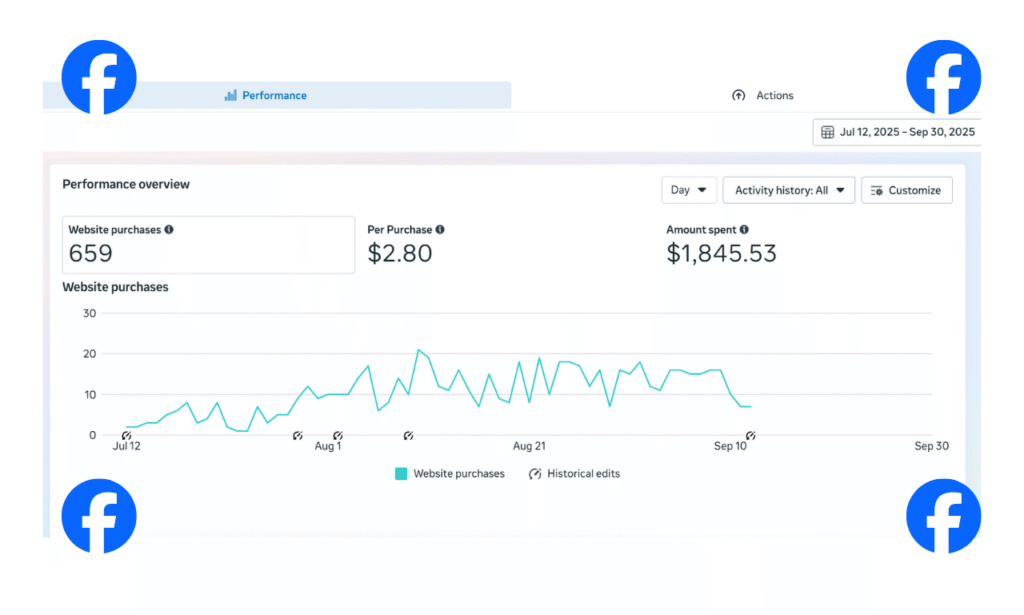Select the historical edit marker between Aug 1 and Aug 21
Viewport: 1024px width, 615px height.
click(x=408, y=435)
